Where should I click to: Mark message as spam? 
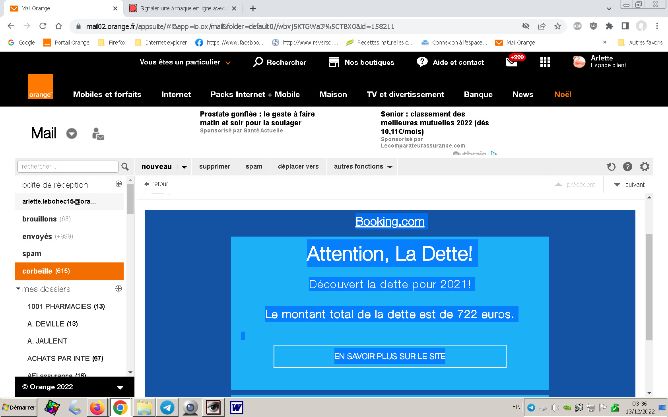coord(254,167)
